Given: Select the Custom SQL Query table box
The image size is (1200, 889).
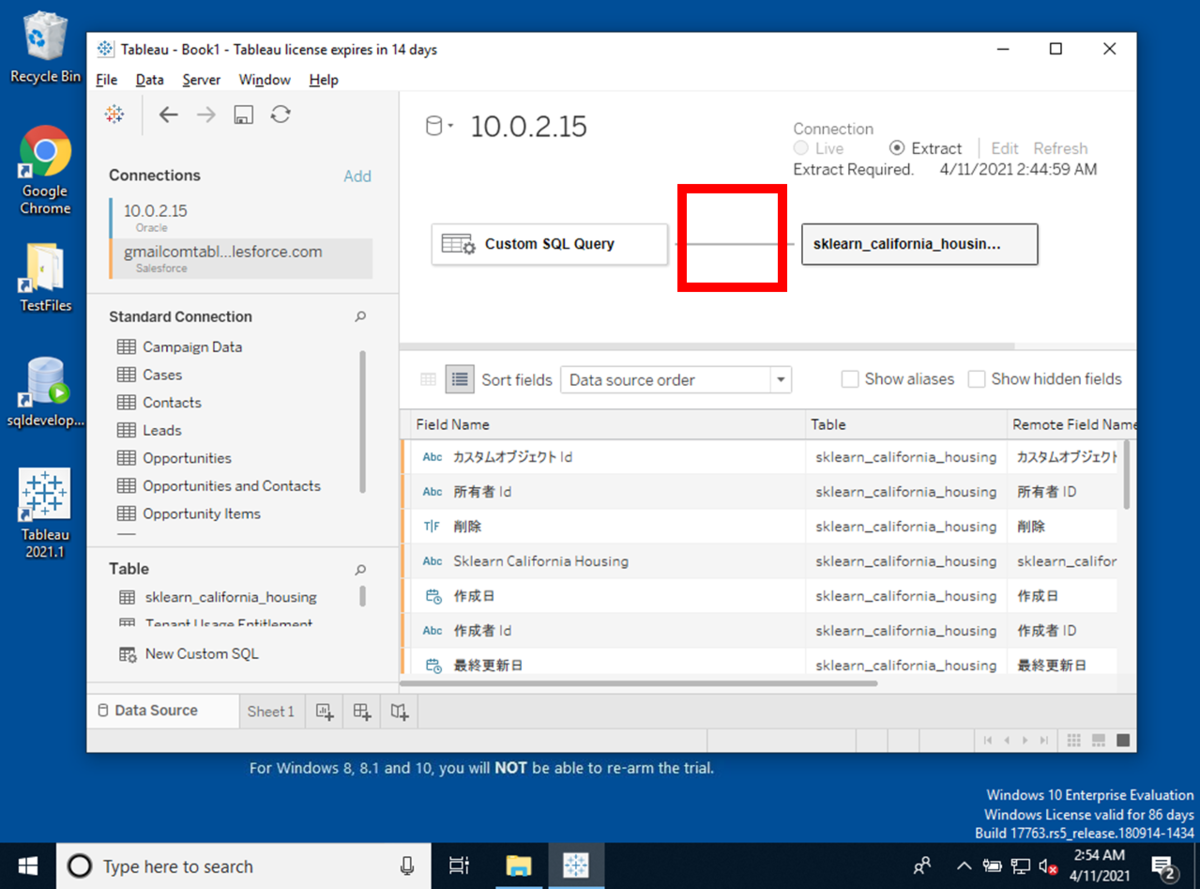Looking at the screenshot, I should pyautogui.click(x=549, y=244).
